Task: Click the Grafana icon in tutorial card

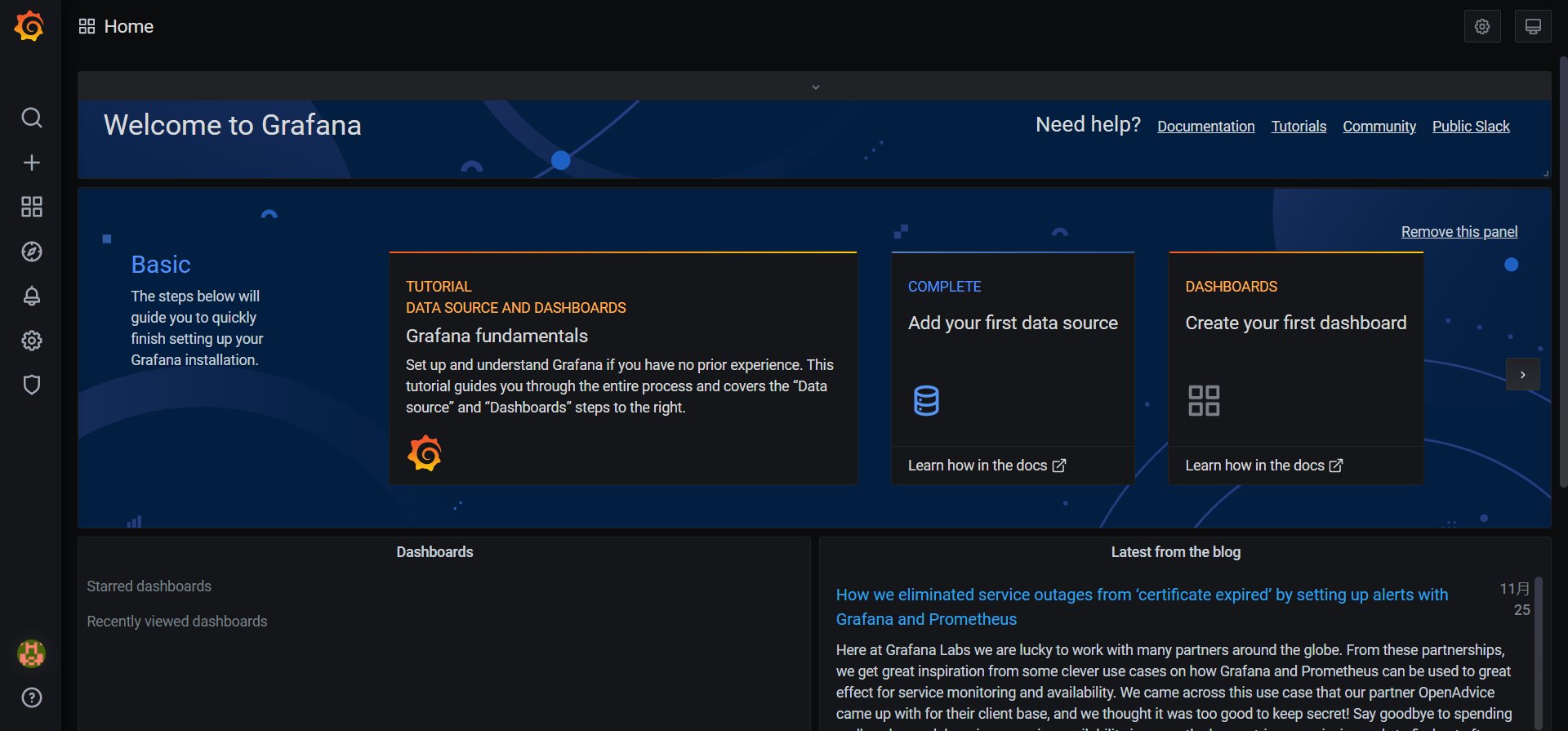Action: click(x=425, y=453)
